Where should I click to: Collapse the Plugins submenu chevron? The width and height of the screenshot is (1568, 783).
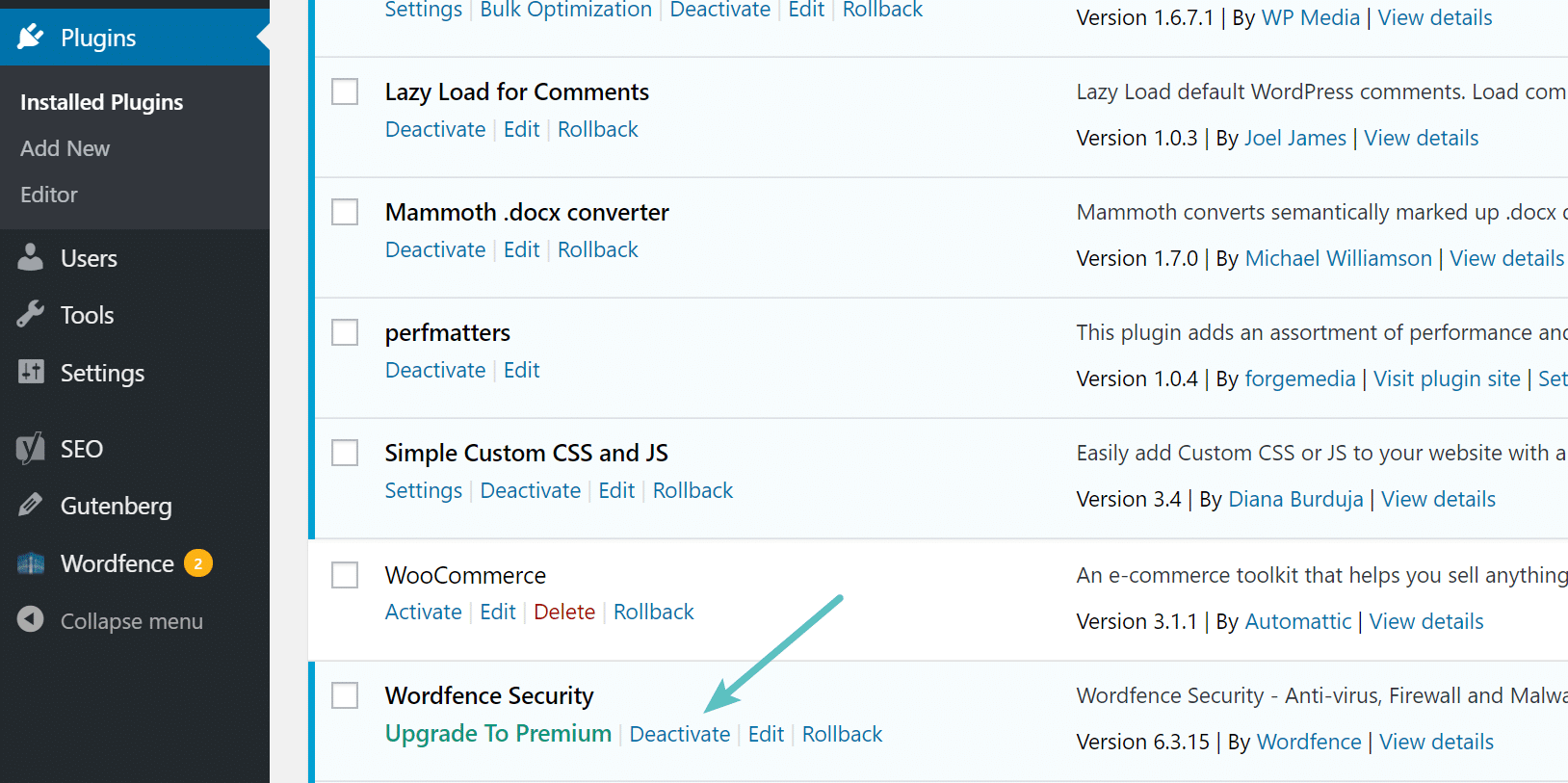(x=261, y=37)
